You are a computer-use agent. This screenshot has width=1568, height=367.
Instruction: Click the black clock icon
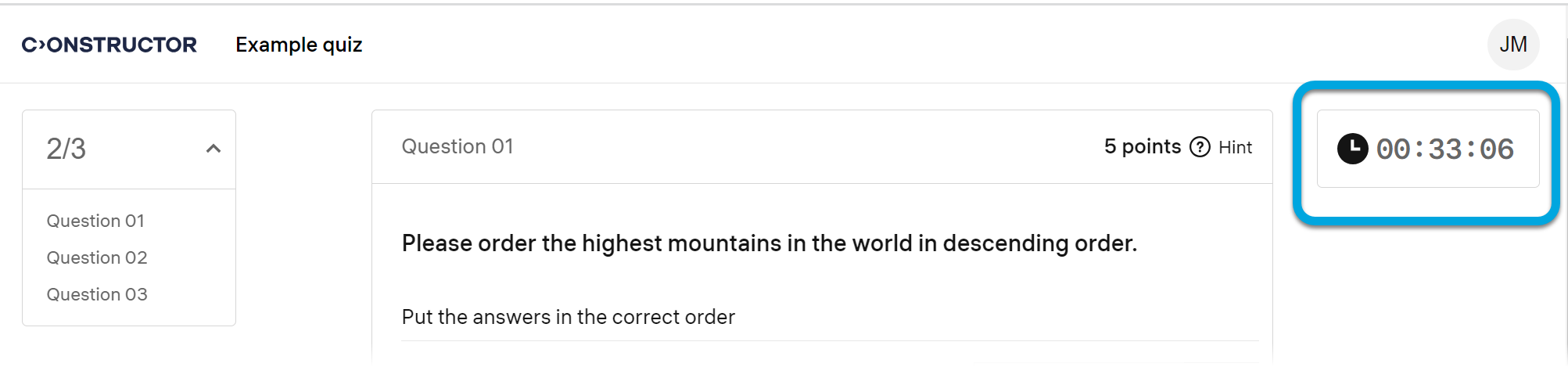(1352, 149)
